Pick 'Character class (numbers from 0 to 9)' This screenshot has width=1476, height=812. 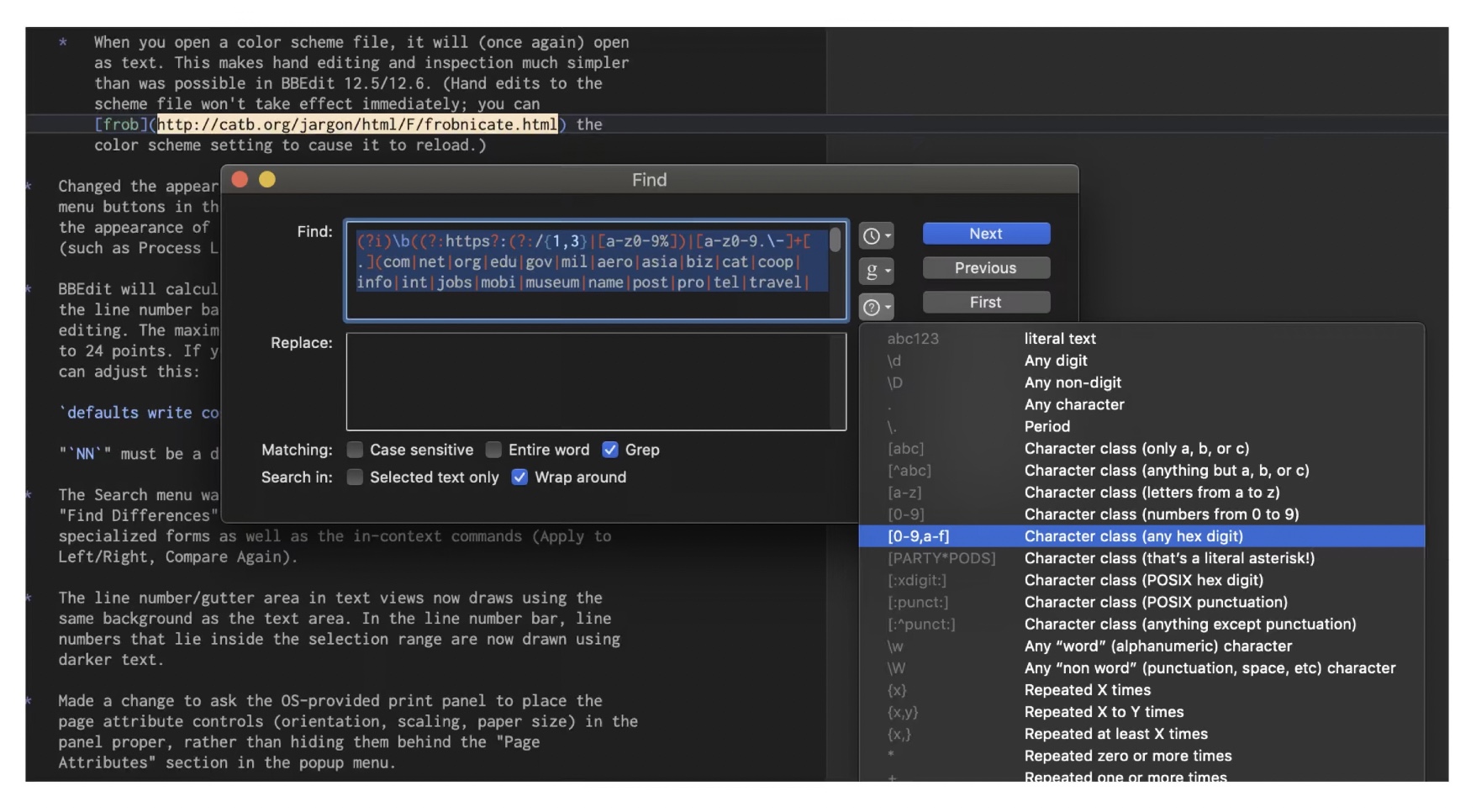(1141, 514)
